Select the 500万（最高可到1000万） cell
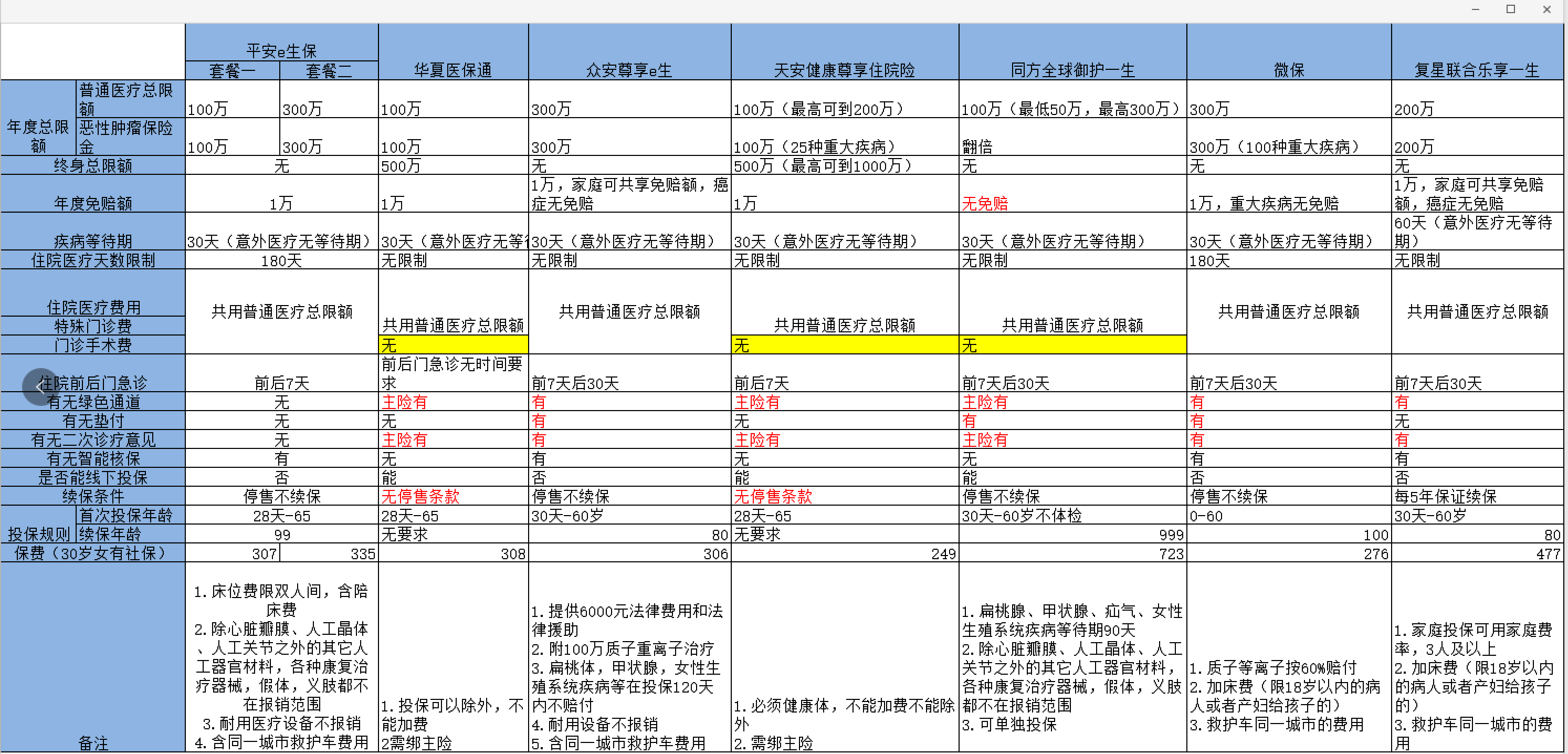 coord(844,165)
